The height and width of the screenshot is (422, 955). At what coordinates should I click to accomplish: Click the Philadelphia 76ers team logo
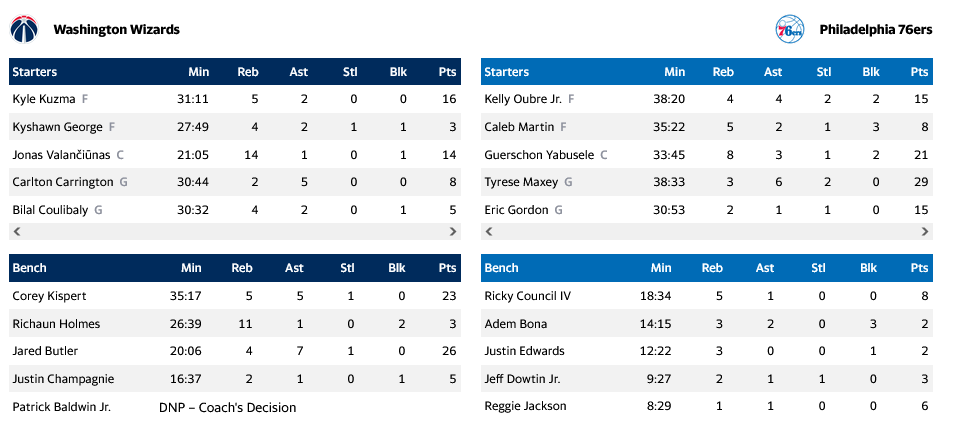coord(790,30)
